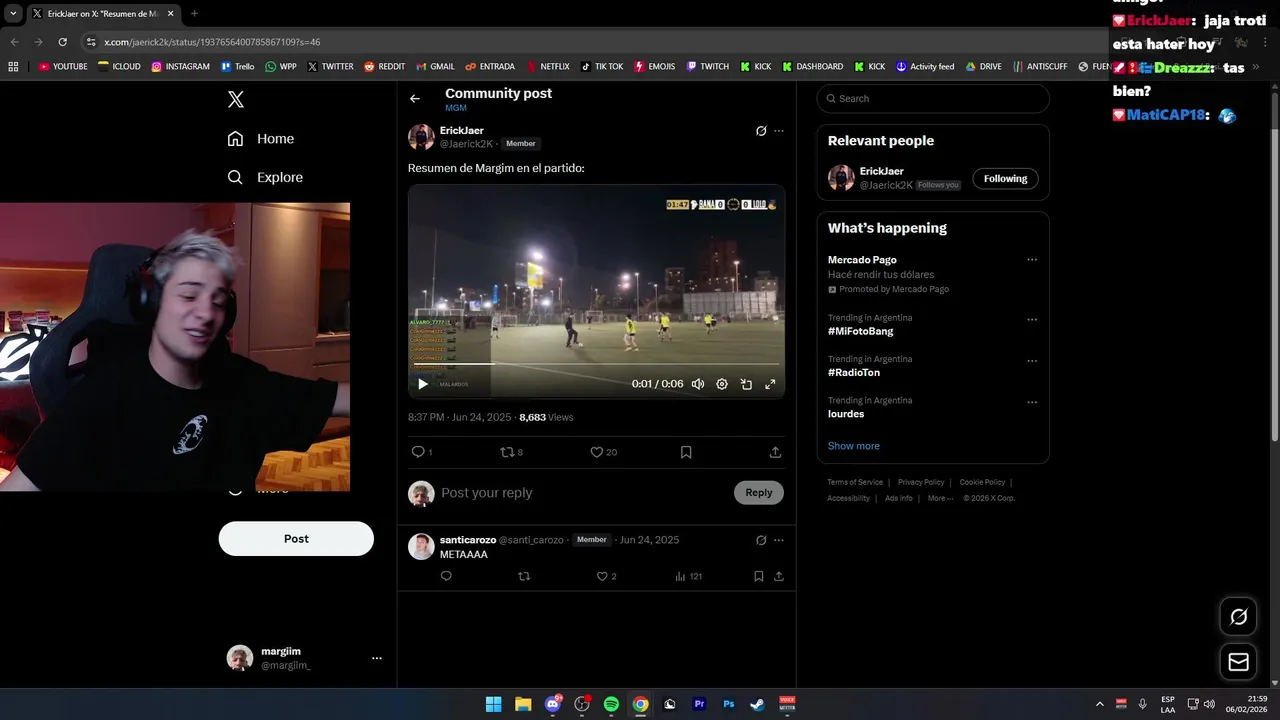Switch the video to fullscreen
This screenshot has width=1280, height=720.
(770, 384)
